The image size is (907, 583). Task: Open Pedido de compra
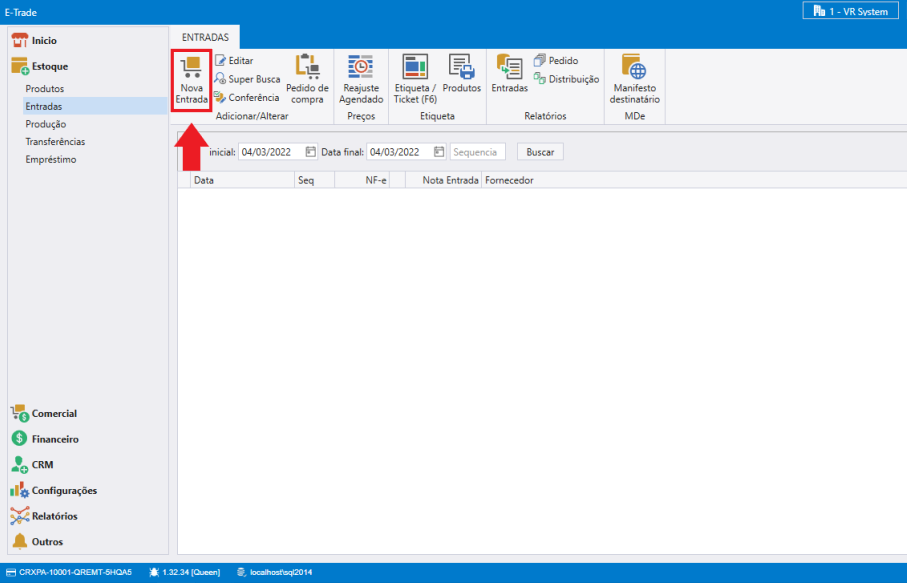307,79
